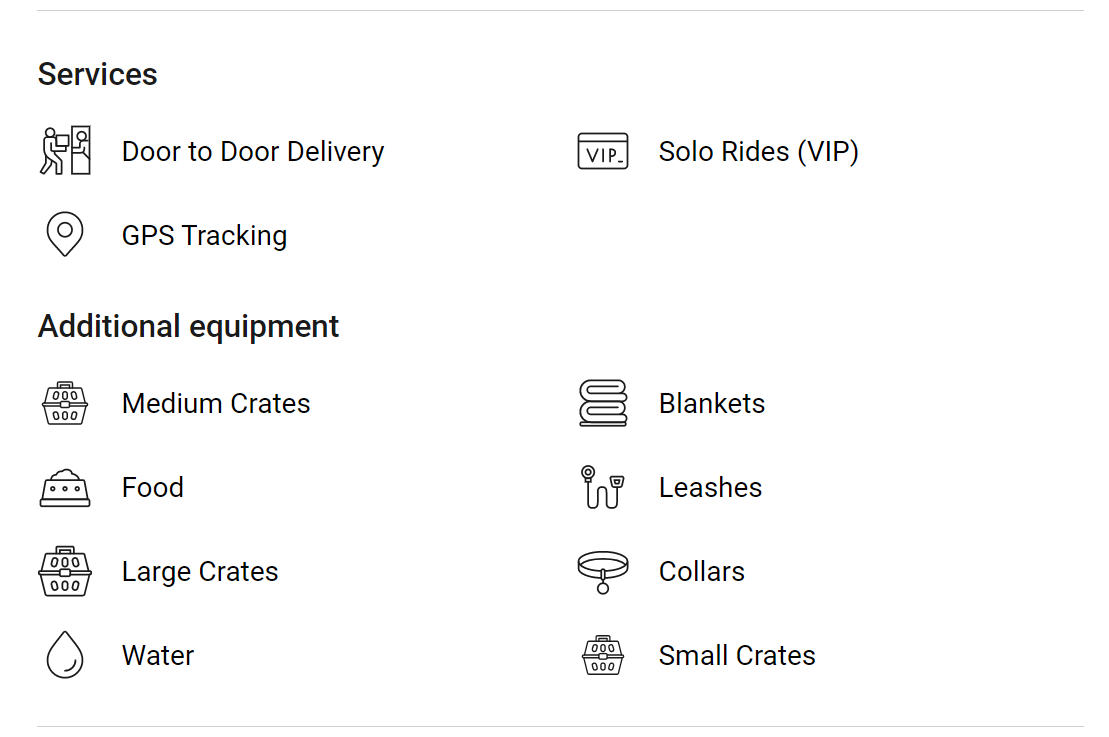The width and height of the screenshot is (1109, 737).
Task: Click the VIP card icon
Action: tap(603, 151)
